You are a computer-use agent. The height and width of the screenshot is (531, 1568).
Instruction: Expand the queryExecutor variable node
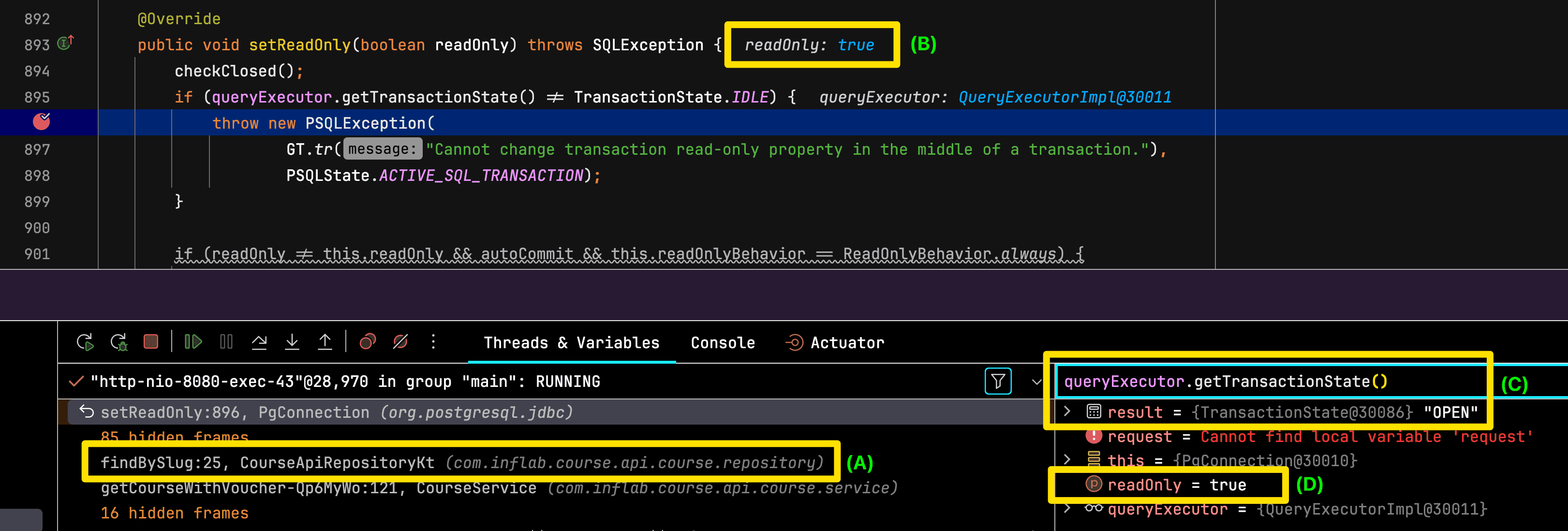coord(1067,509)
